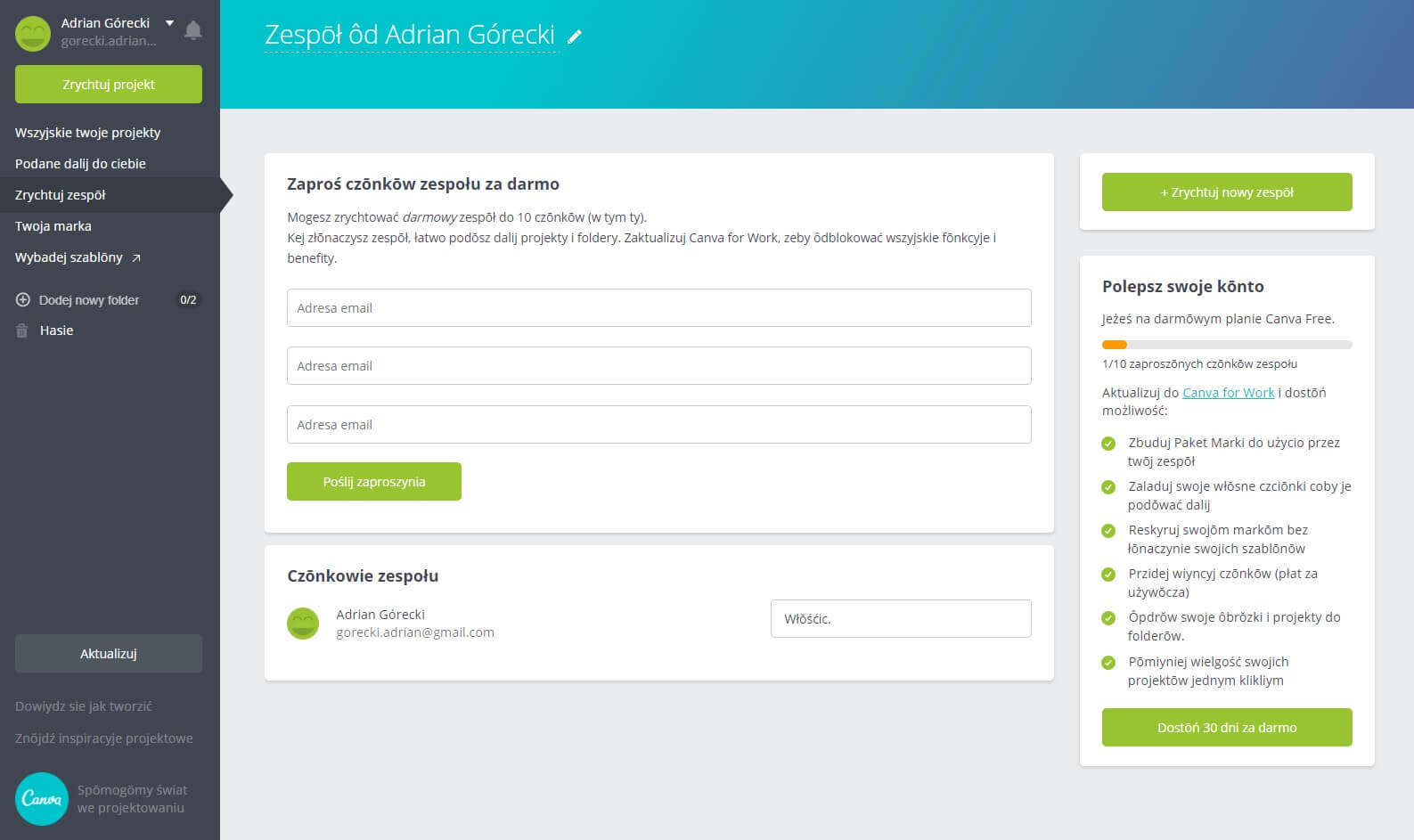Click the checkmark beside Reskyruj swojōm markōm
1414x840 pixels.
(1108, 531)
